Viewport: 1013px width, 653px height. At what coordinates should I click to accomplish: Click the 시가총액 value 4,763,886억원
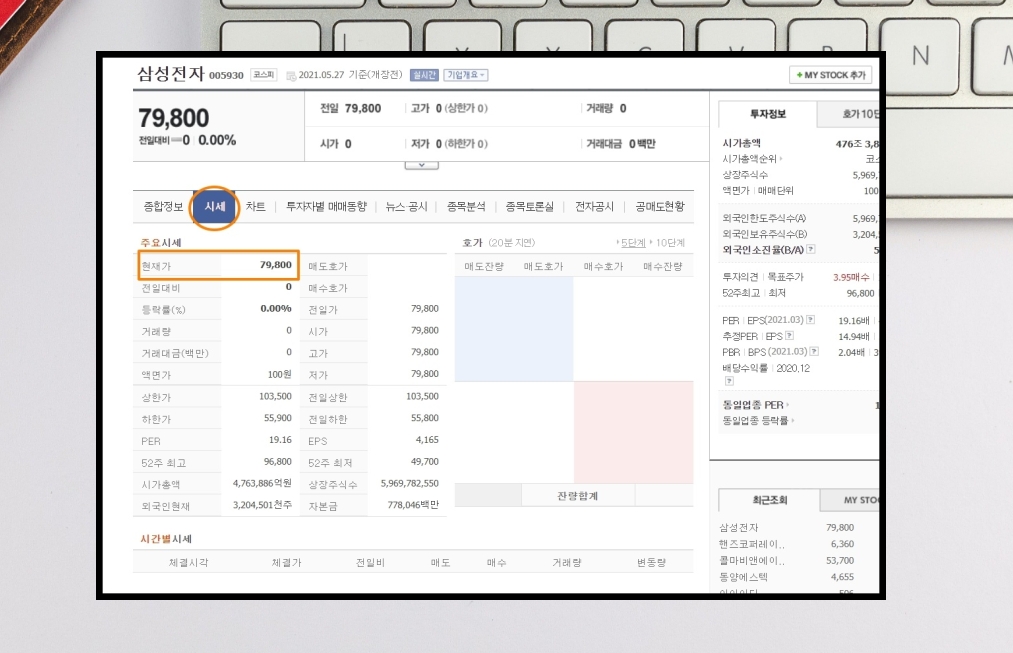point(262,483)
